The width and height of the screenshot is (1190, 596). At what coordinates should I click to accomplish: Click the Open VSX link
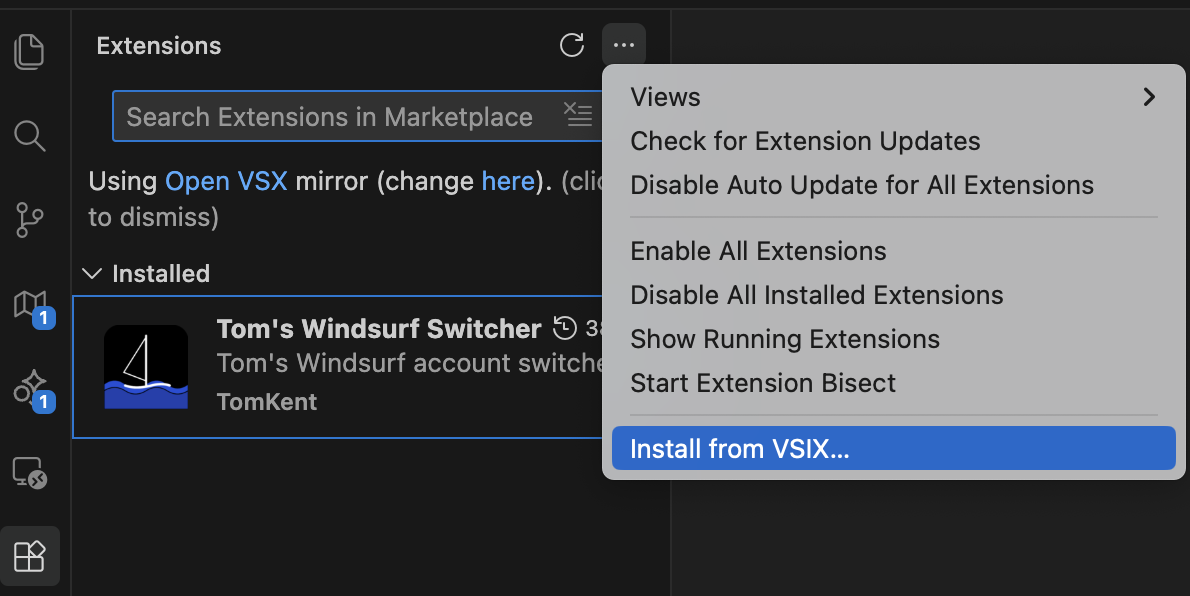click(x=226, y=181)
